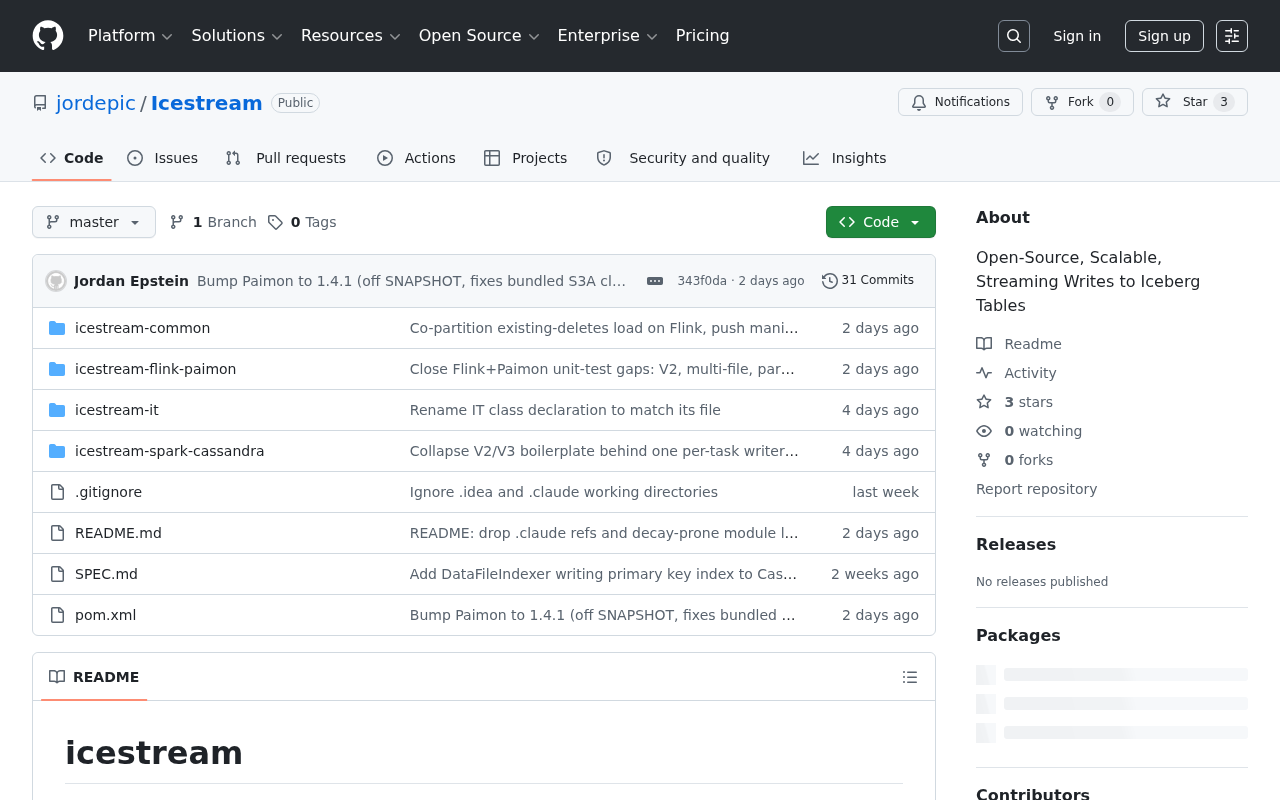This screenshot has height=800, width=1280.
Task: Open commit 'Ignore .idea and .claude working directories'
Action: (x=564, y=492)
